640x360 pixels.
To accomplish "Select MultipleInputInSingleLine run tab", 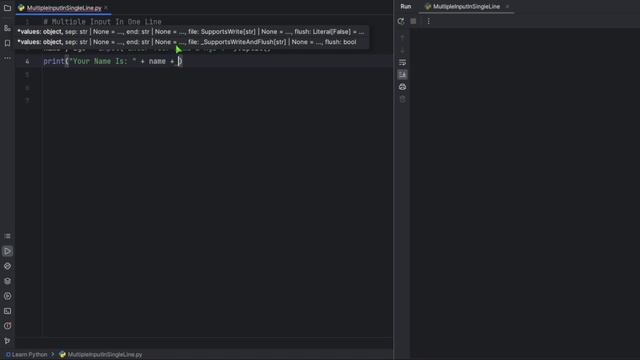I will (x=466, y=7).
